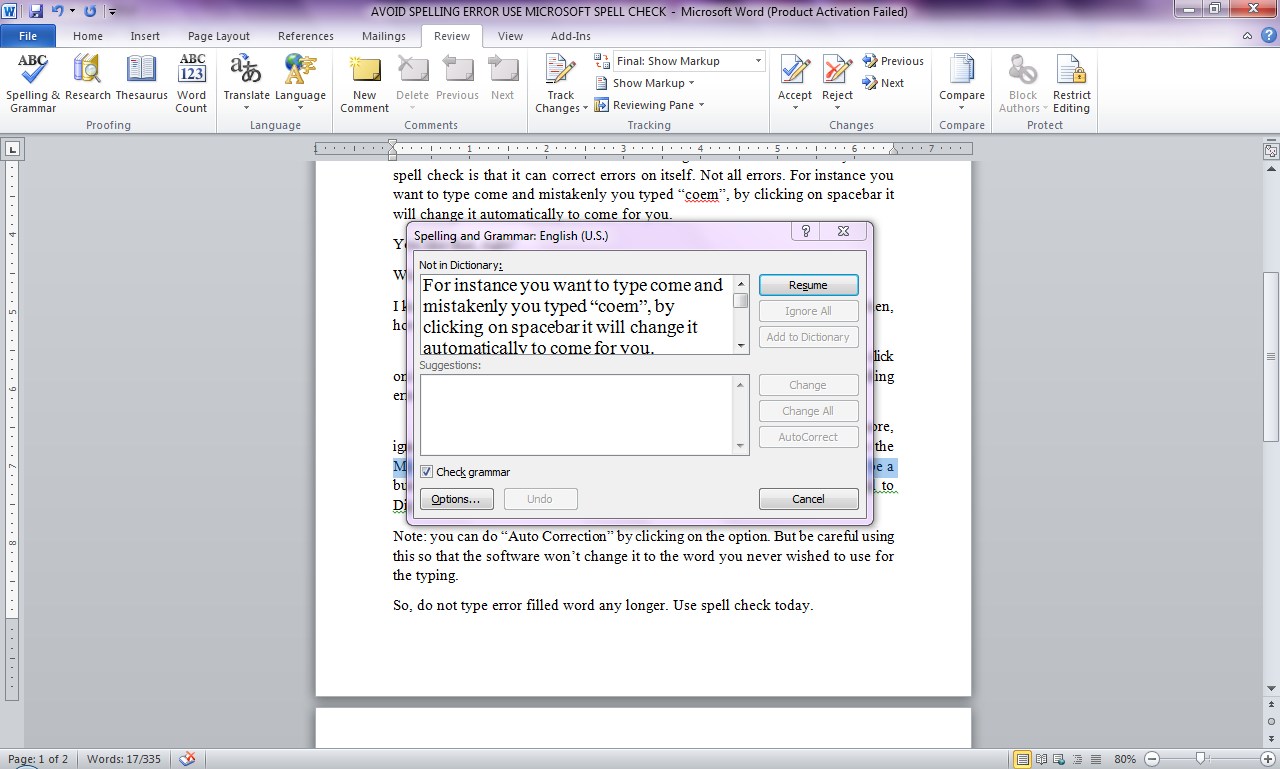1280x769 pixels.
Task: Click the help button in Spelling dialog
Action: pos(806,231)
